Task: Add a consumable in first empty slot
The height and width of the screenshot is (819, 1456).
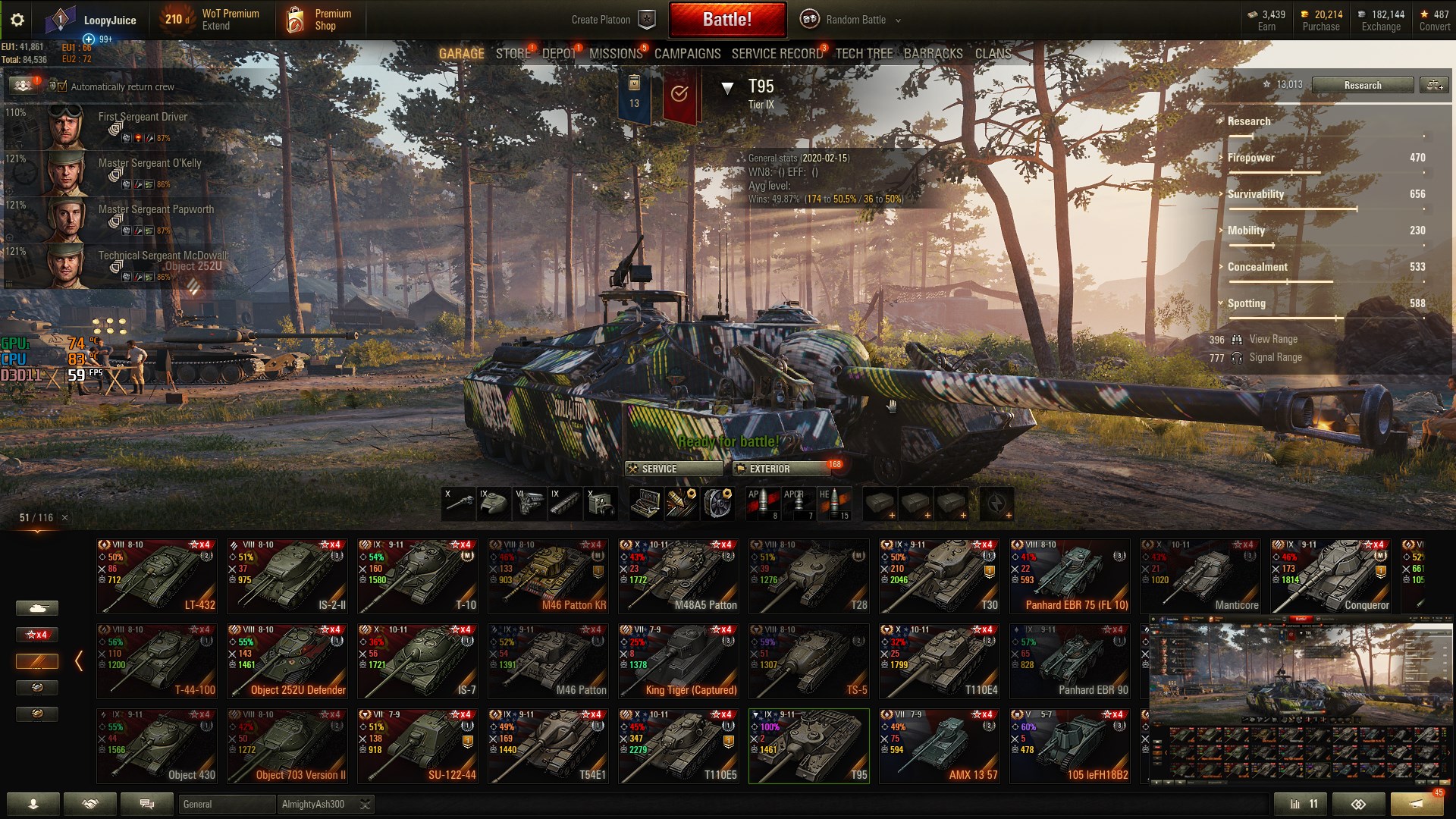Action: click(880, 504)
